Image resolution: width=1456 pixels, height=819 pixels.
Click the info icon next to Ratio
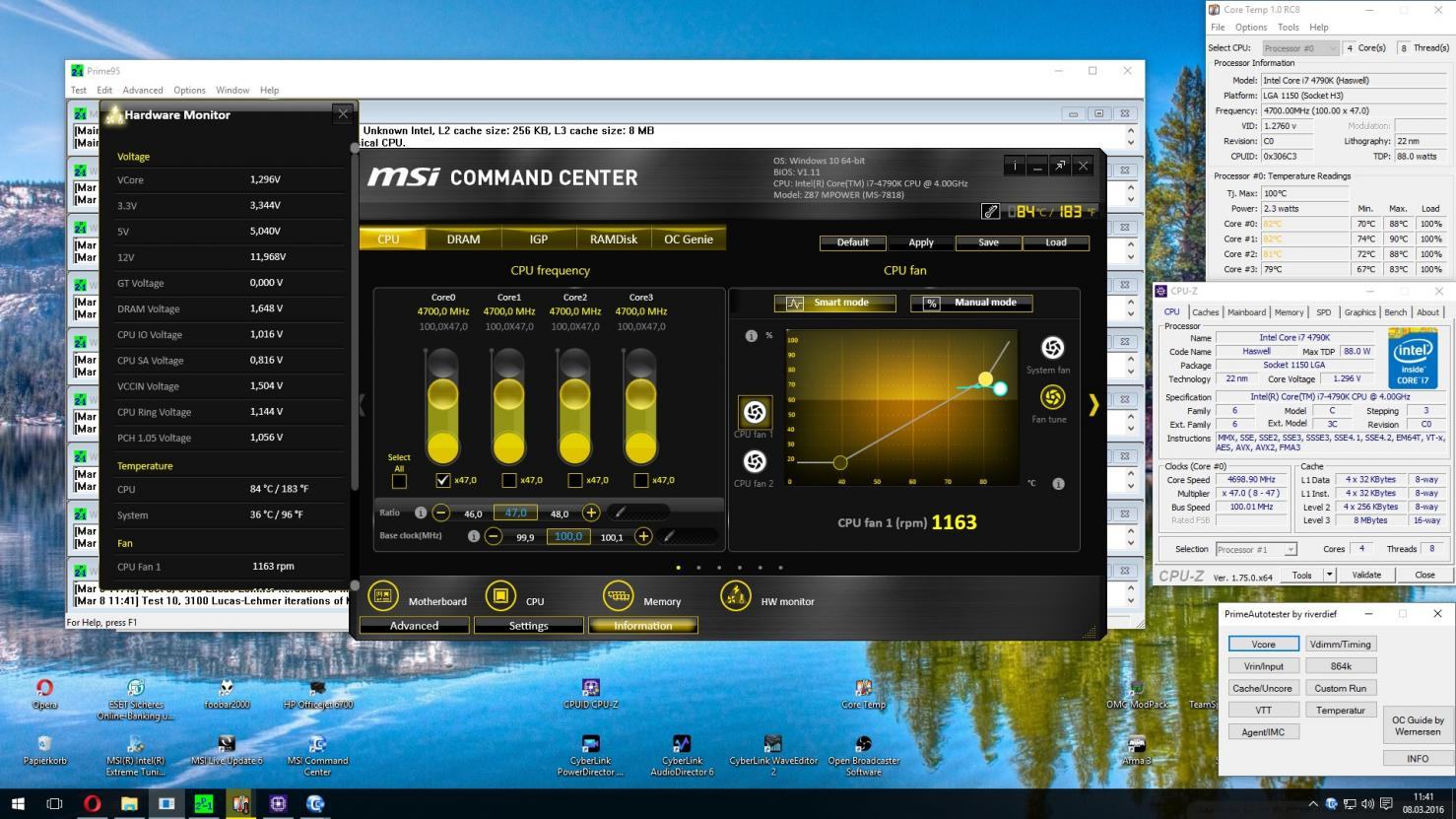click(x=421, y=512)
